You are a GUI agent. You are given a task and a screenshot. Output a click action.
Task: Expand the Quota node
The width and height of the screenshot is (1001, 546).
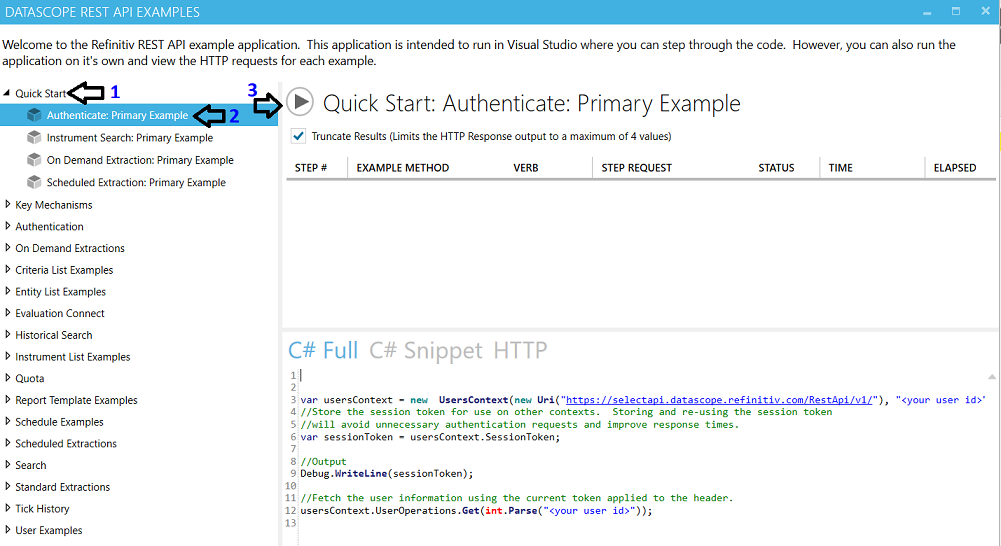coord(8,378)
